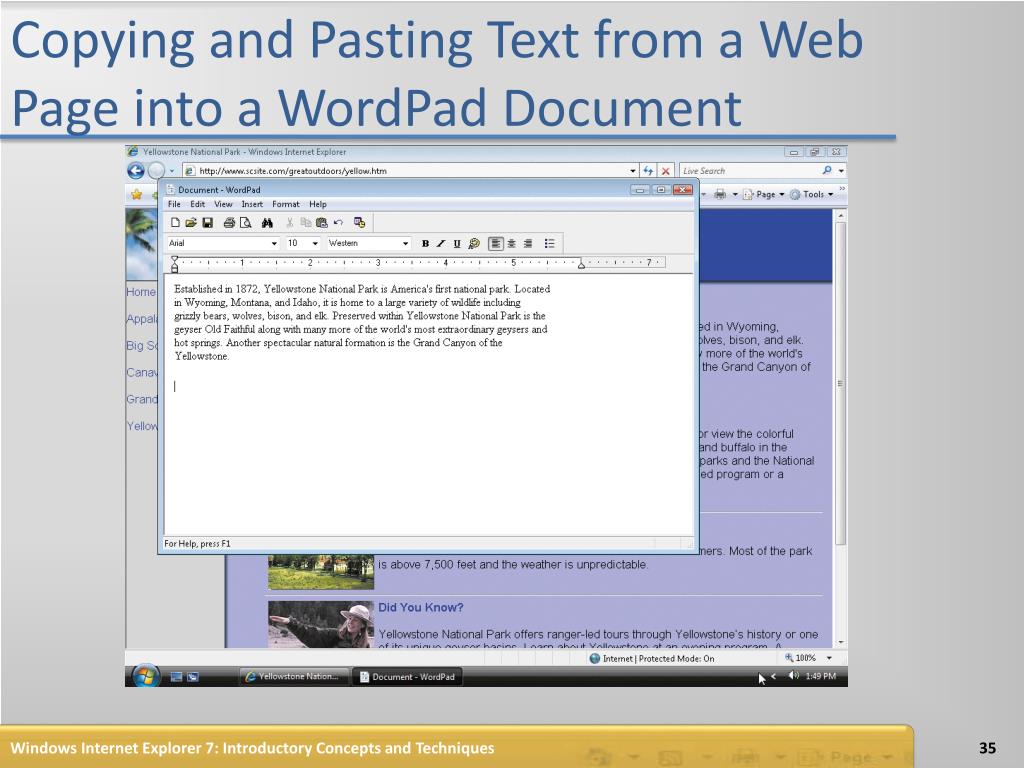Open the Live Search options dropdown arrow

pos(841,170)
